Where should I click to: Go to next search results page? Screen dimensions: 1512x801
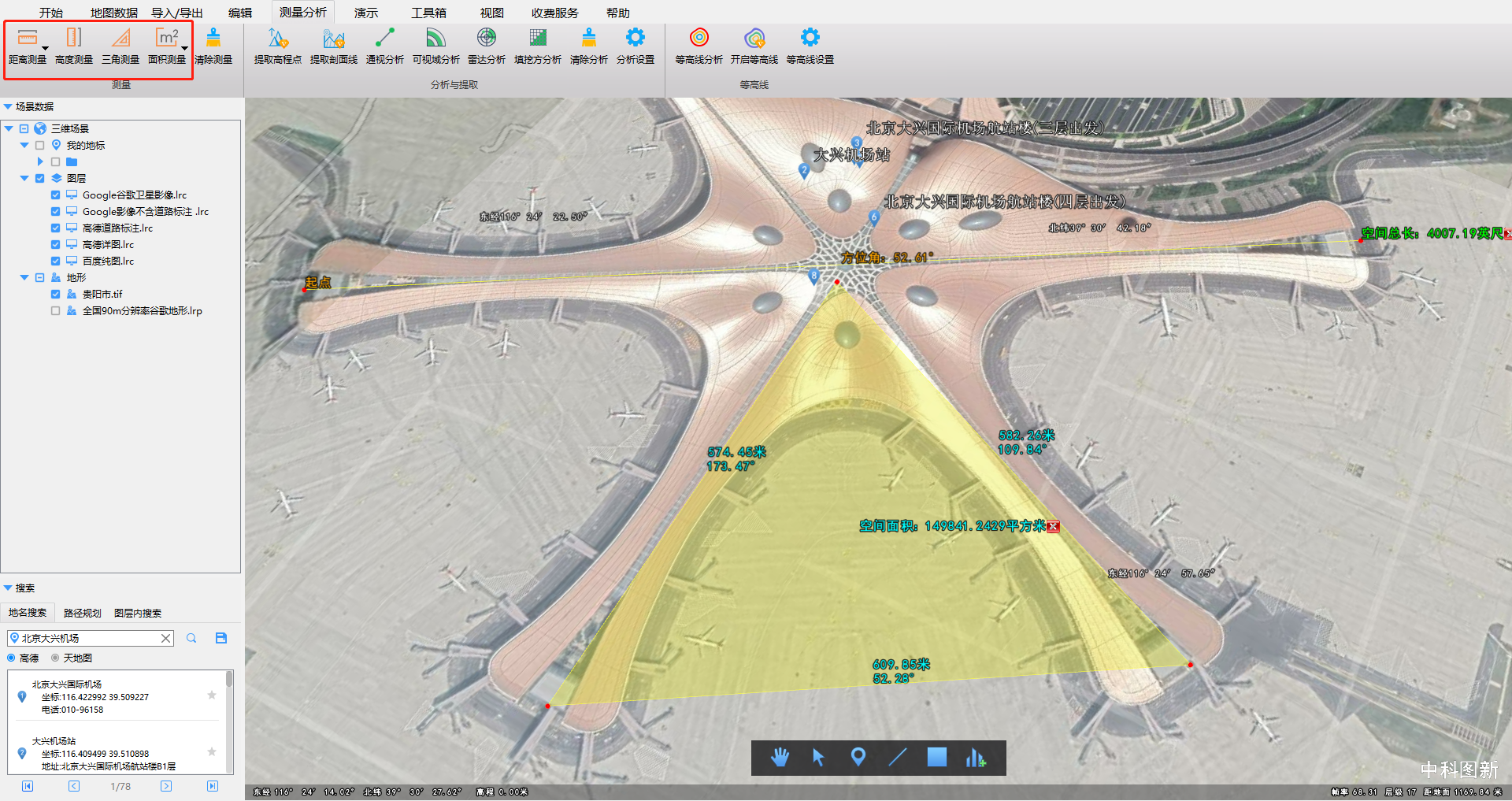click(166, 786)
